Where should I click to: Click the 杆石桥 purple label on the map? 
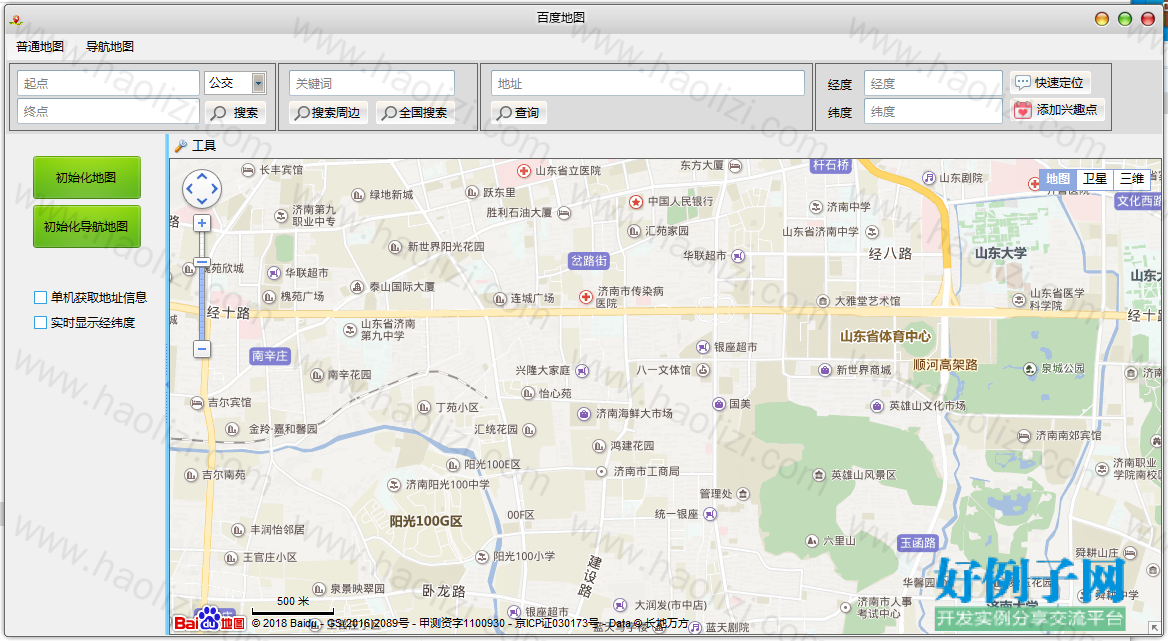tap(831, 166)
